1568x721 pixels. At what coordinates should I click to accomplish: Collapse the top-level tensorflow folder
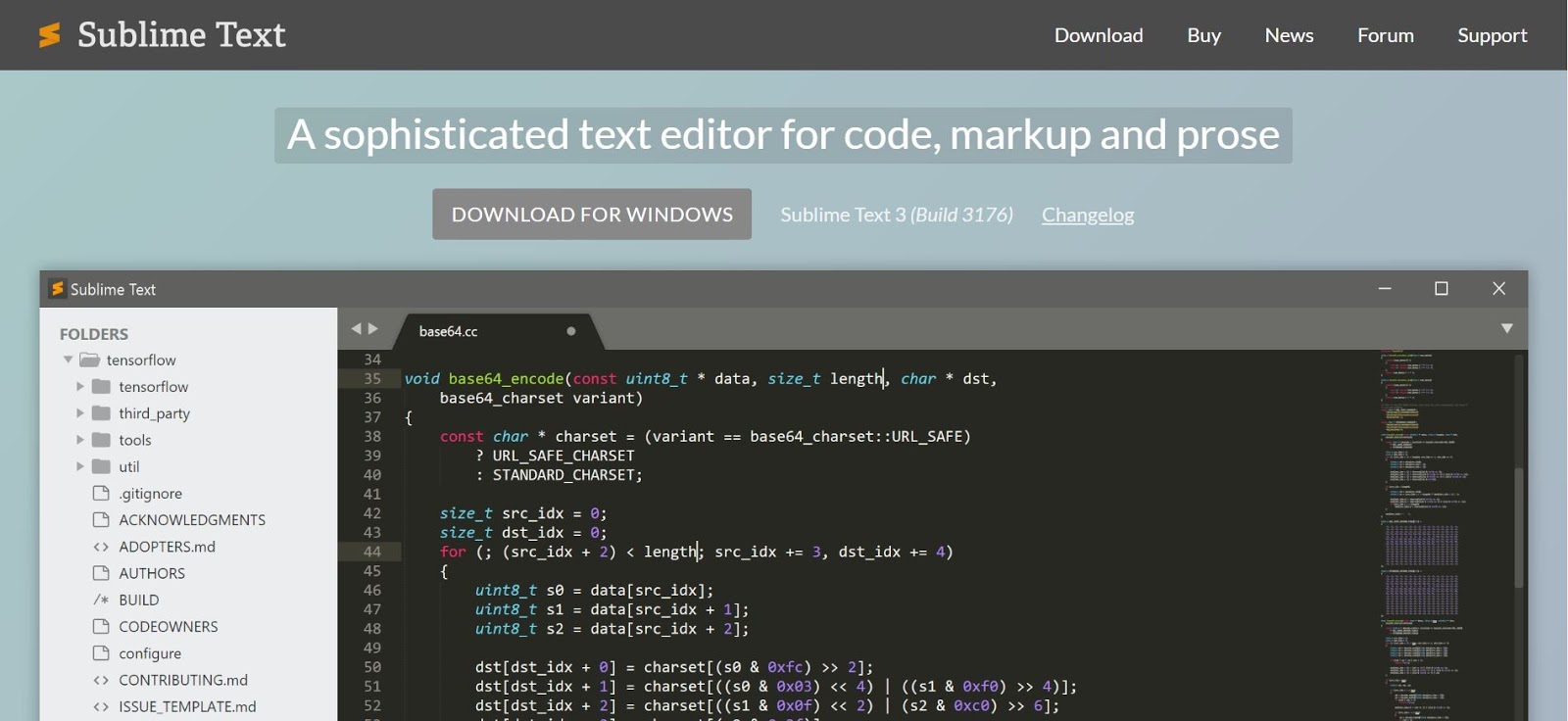(x=68, y=360)
